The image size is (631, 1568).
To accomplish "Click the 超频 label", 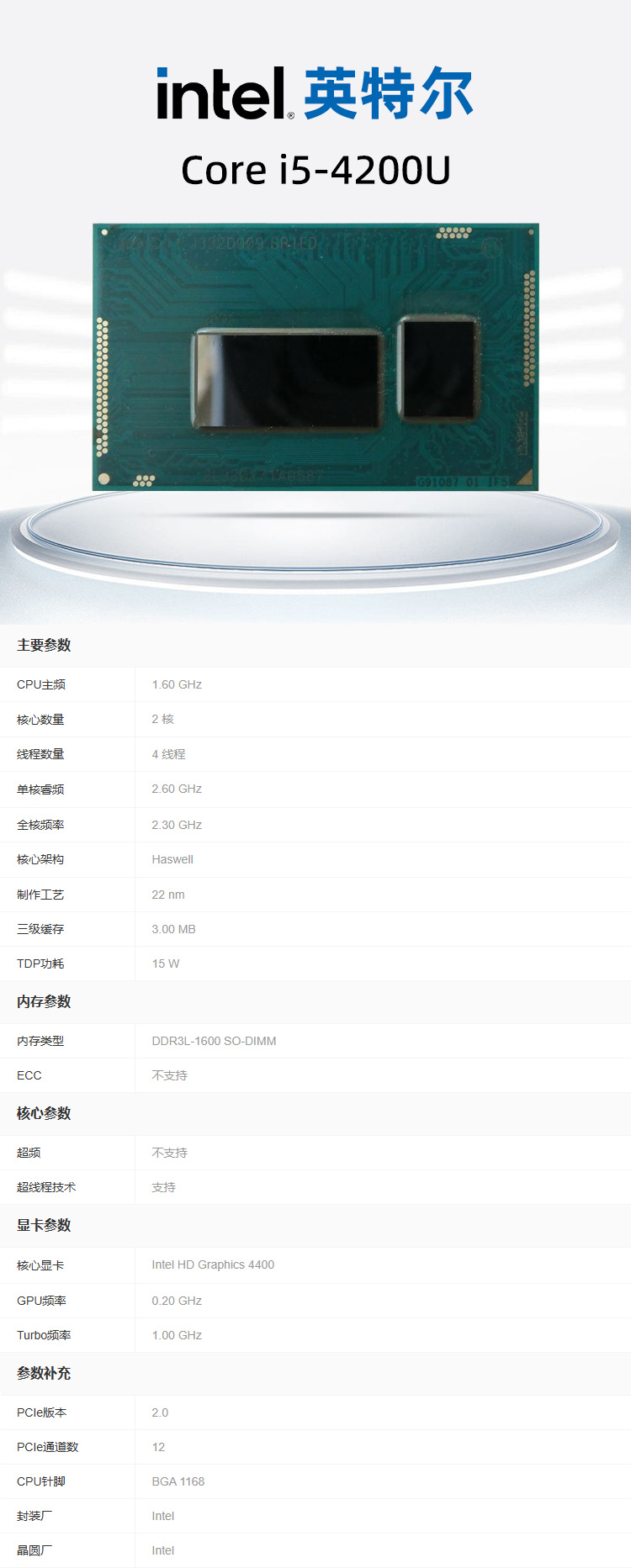I will (x=29, y=1153).
